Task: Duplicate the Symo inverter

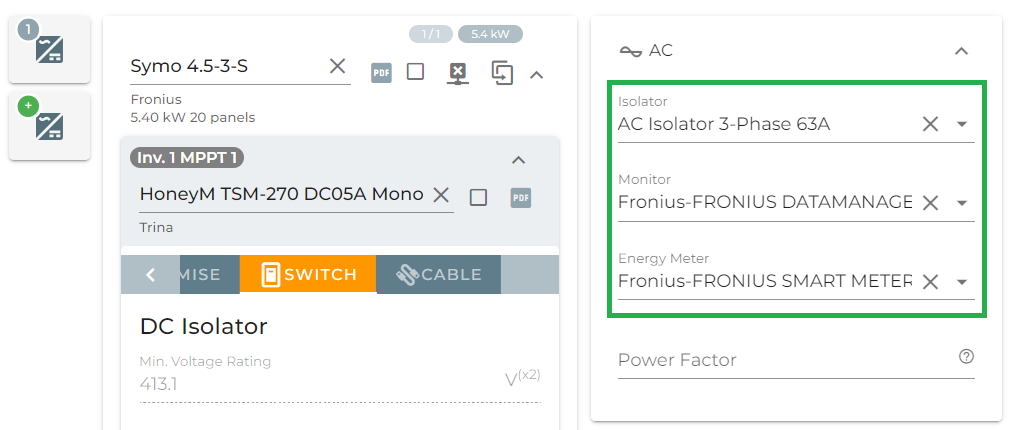Action: (502, 73)
